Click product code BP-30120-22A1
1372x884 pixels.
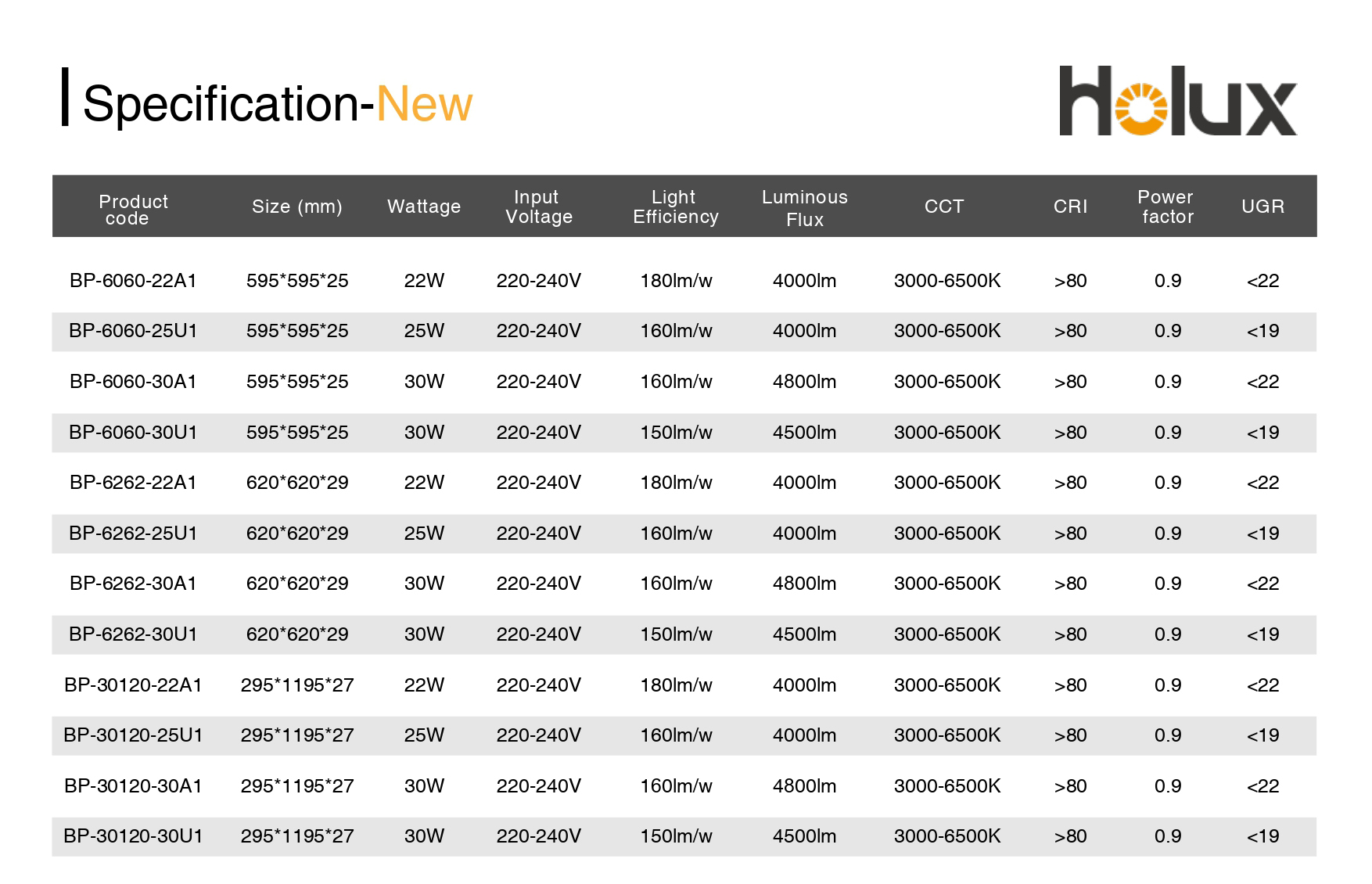pos(133,685)
